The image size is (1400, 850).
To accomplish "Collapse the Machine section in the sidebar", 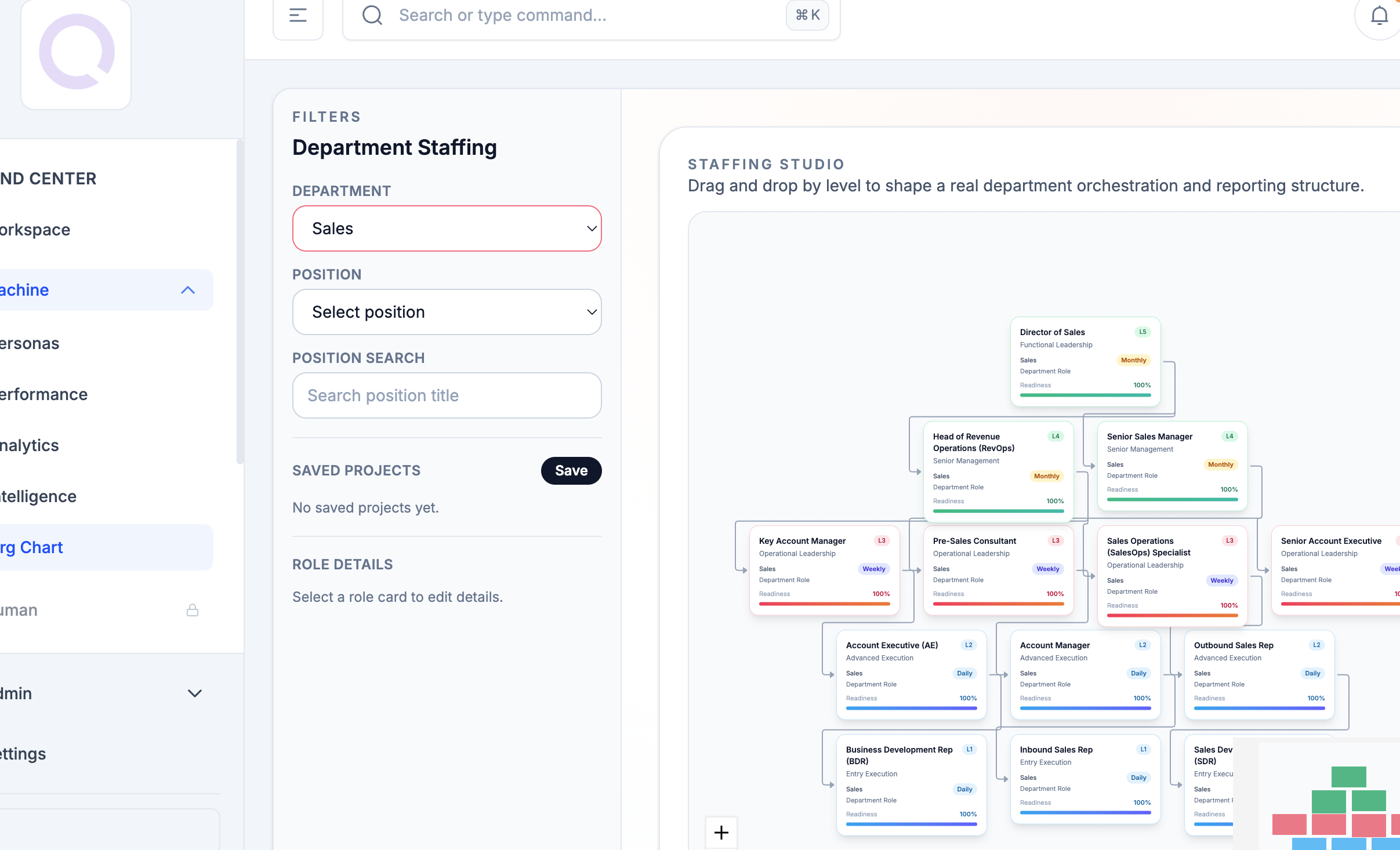I will (x=187, y=289).
